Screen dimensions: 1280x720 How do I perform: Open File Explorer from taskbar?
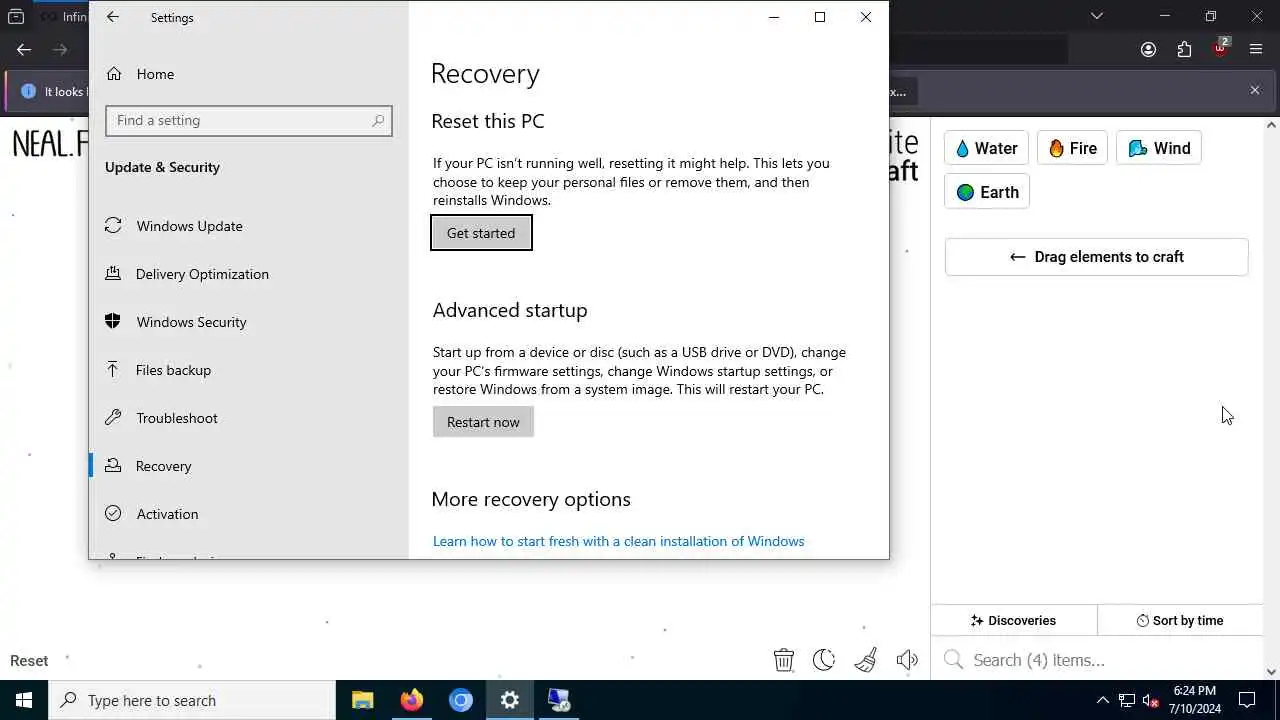pyautogui.click(x=363, y=700)
